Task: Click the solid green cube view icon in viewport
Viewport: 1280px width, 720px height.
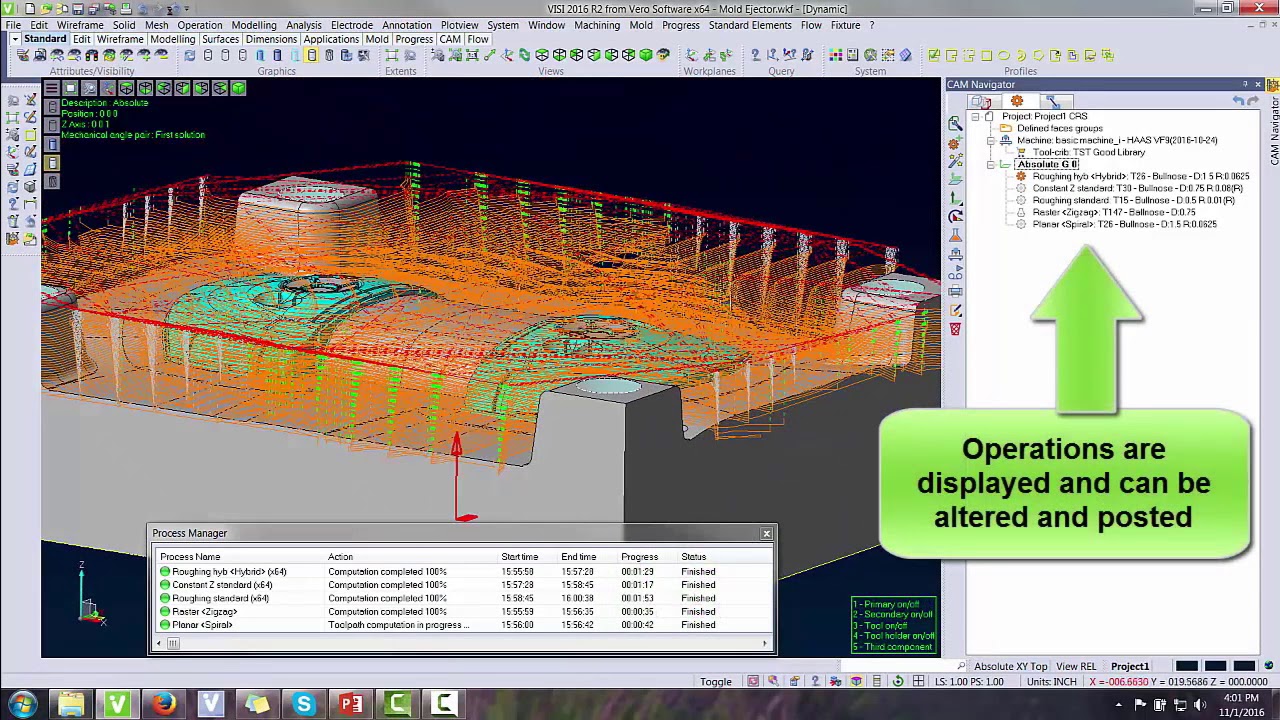Action: pos(239,88)
